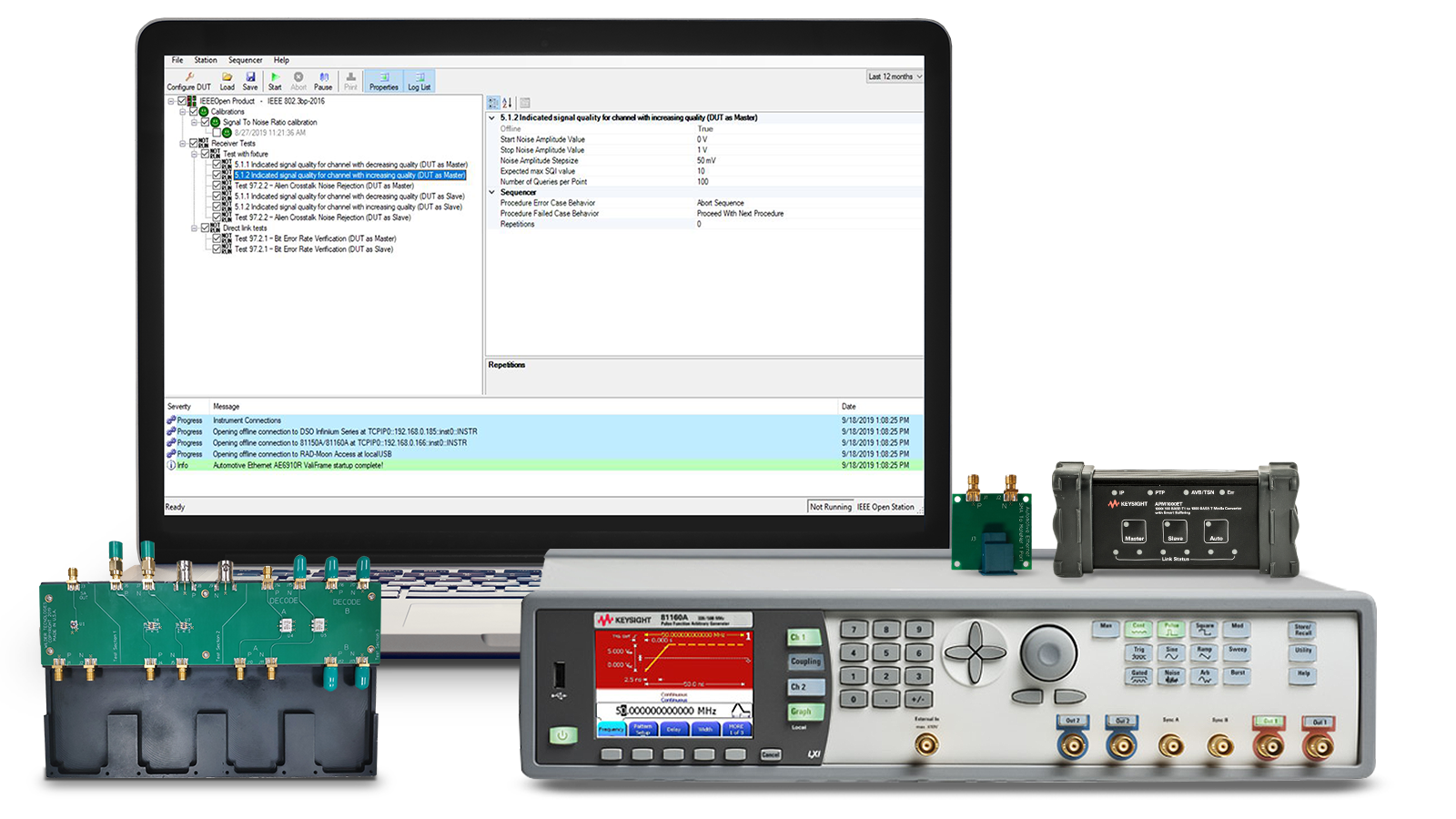The image size is (1456, 819).
Task: Click the Info icon on the ValiFrame startup row
Action: click(170, 465)
